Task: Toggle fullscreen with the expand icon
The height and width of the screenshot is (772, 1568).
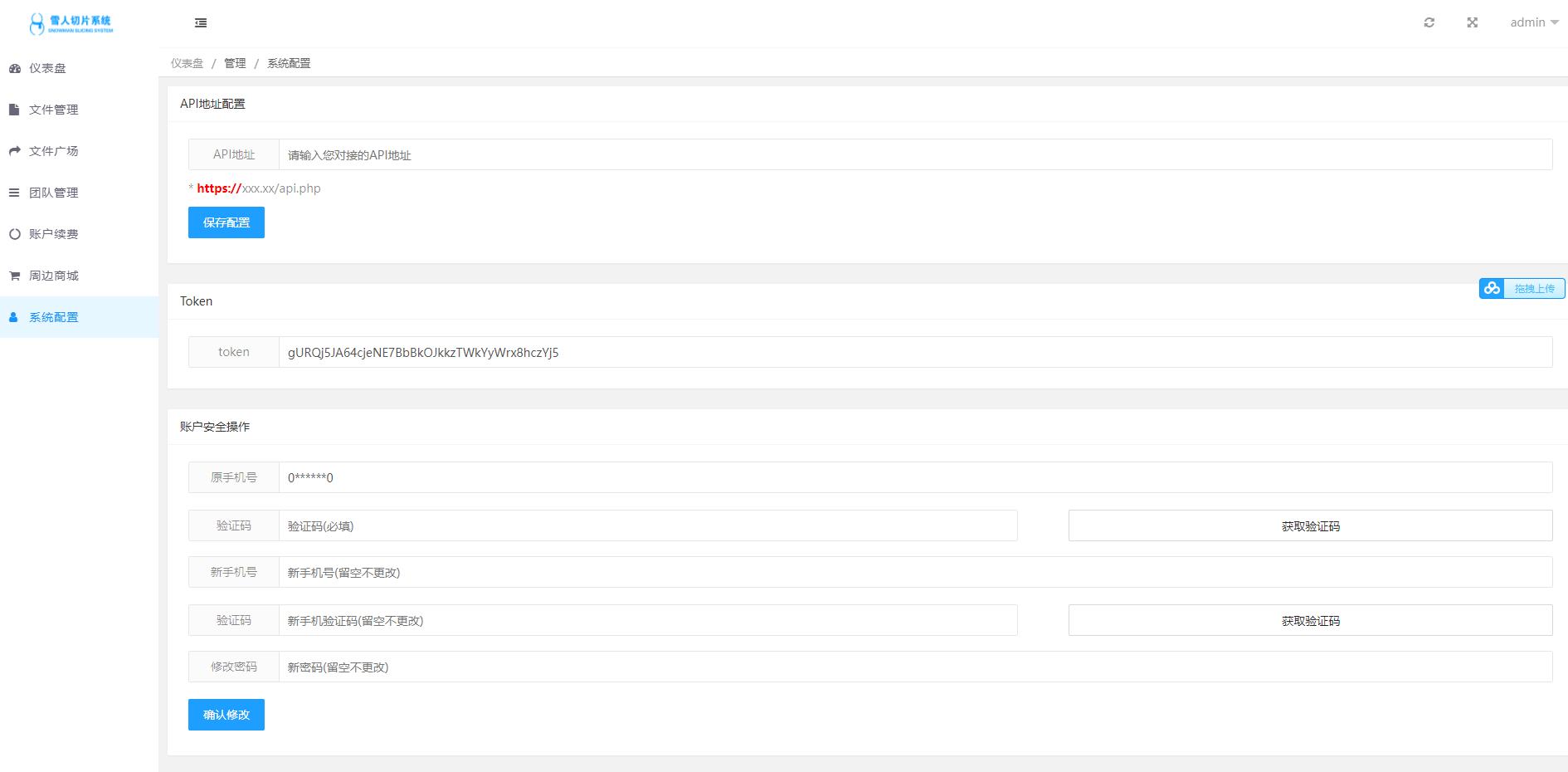Action: click(x=1472, y=22)
